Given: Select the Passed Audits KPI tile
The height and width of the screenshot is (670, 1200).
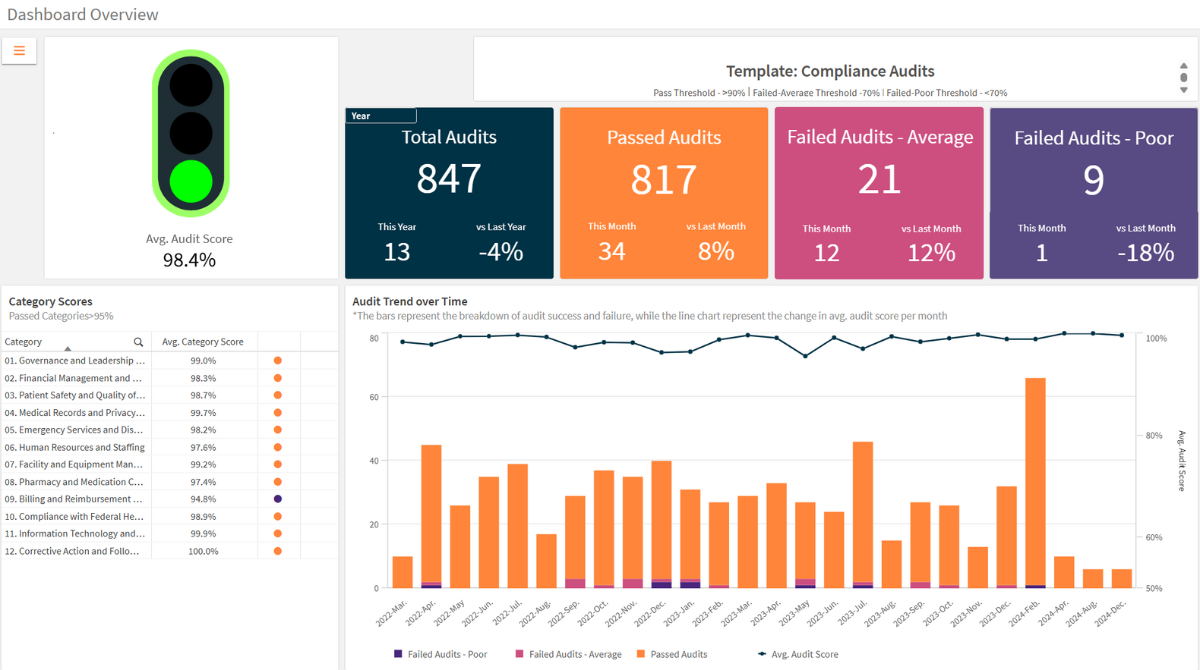Looking at the screenshot, I should click(664, 193).
